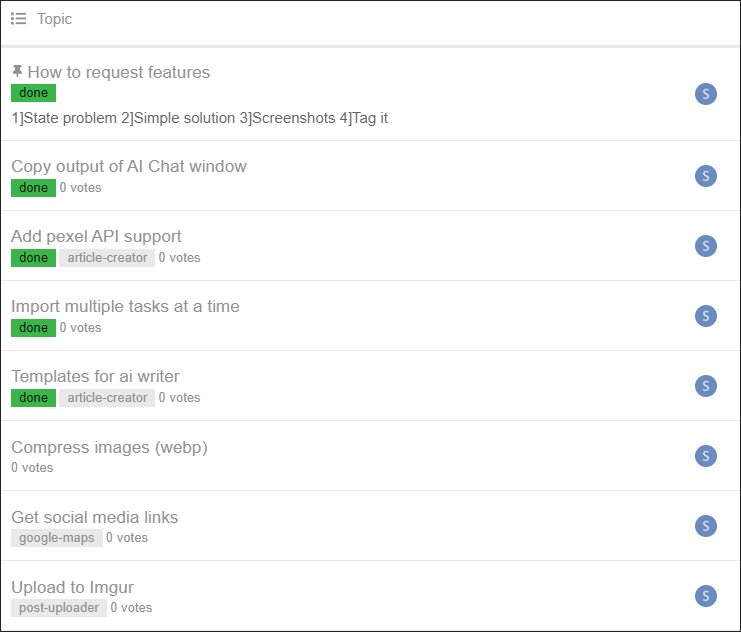Select article-creator tag under Templates for ai writer
This screenshot has height=632, width=741.
pos(107,398)
